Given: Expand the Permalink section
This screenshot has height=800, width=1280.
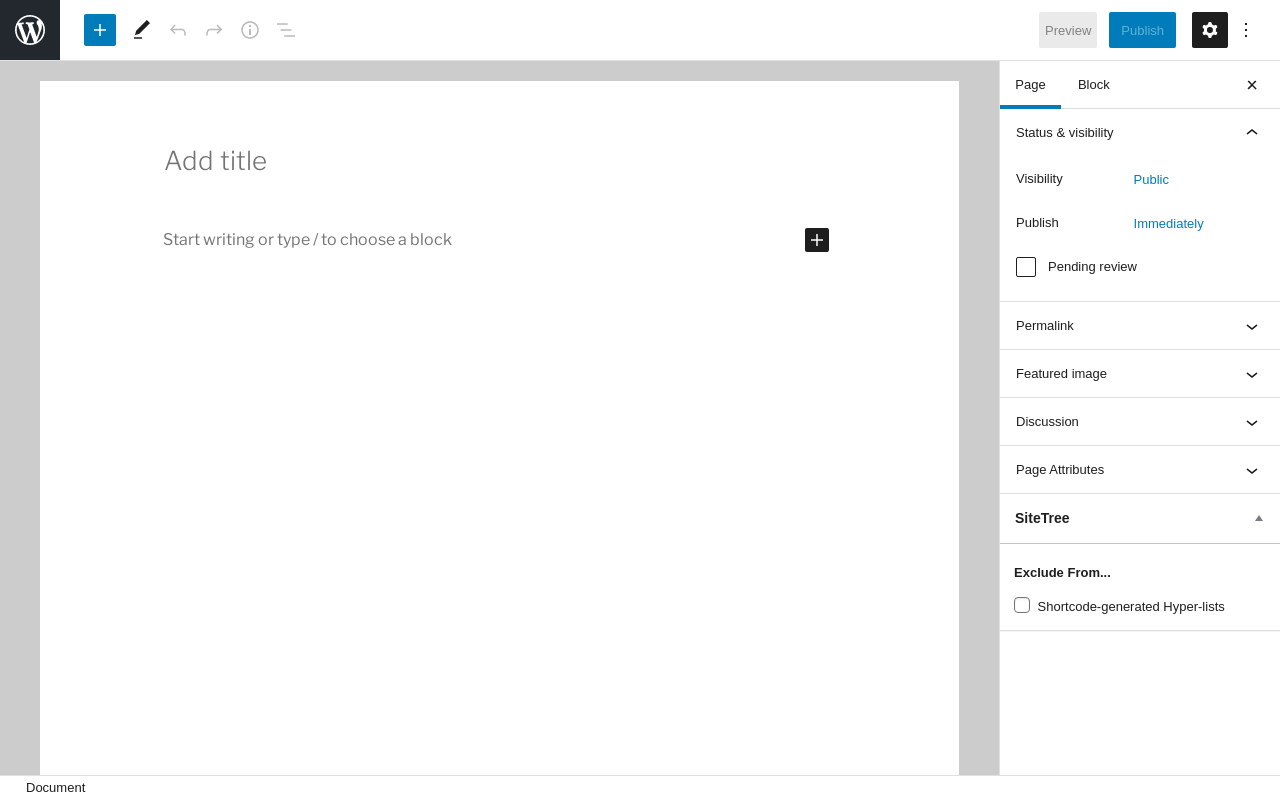Looking at the screenshot, I should (1139, 326).
